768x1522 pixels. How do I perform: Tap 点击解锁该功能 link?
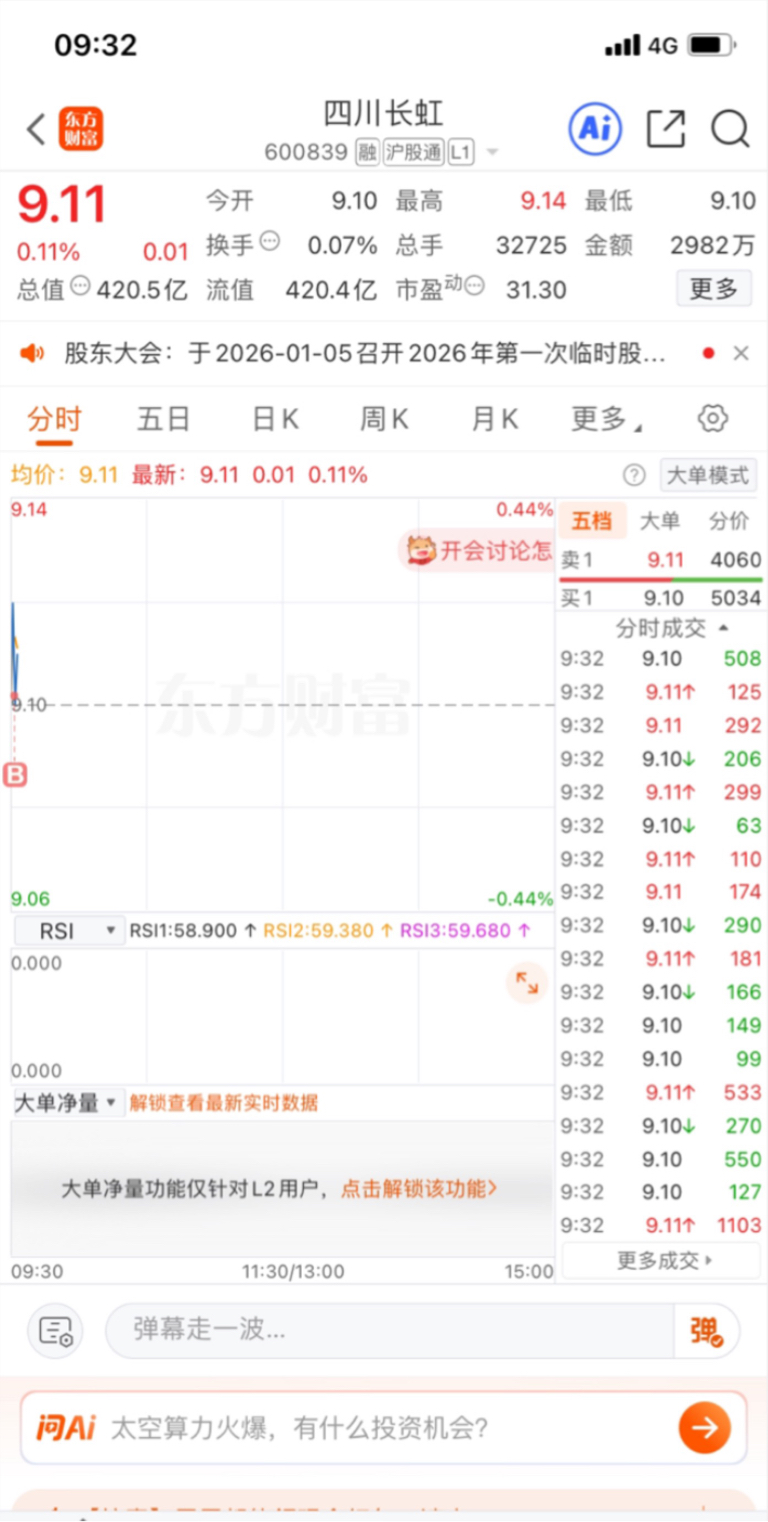419,1189
